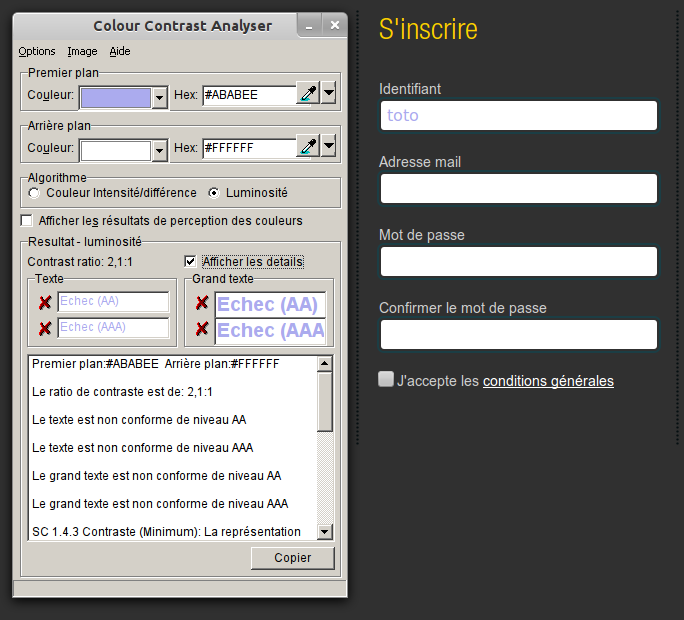
Task: Click background Hex field #FFFFFF
Action: pyautogui.click(x=250, y=148)
